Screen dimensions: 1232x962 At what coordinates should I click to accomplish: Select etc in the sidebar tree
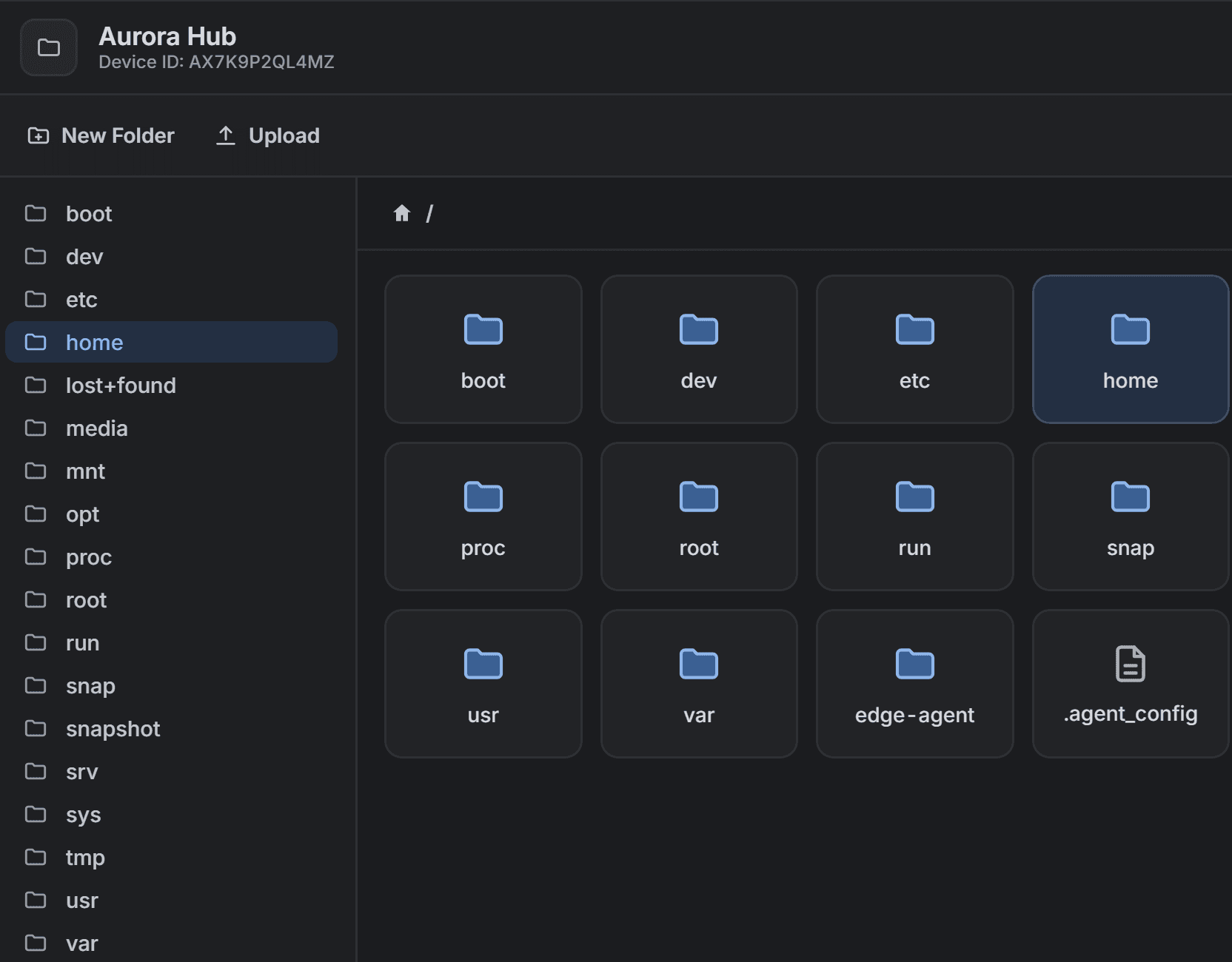(x=172, y=300)
